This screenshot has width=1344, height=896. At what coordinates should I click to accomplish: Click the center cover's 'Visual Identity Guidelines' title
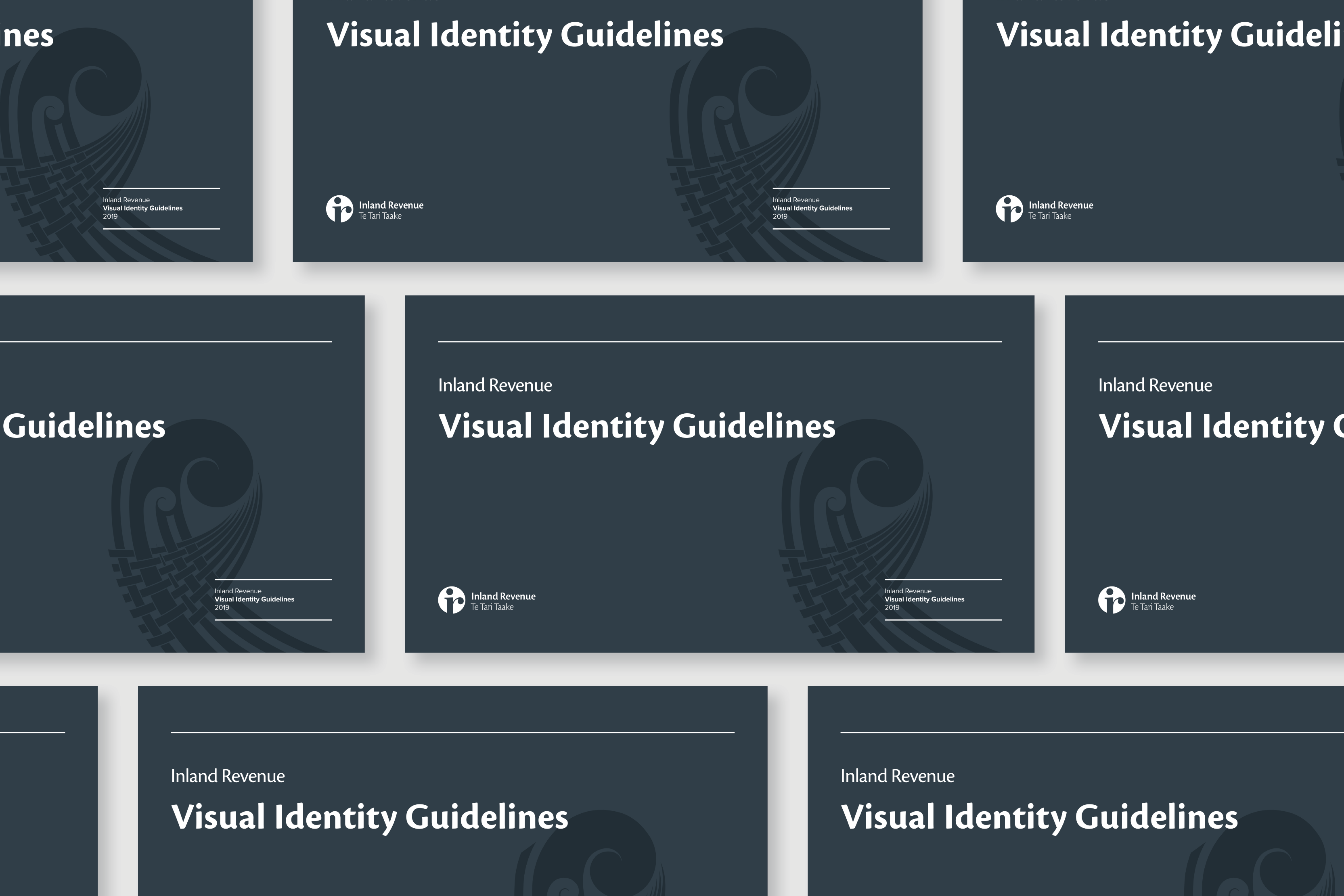pos(636,426)
